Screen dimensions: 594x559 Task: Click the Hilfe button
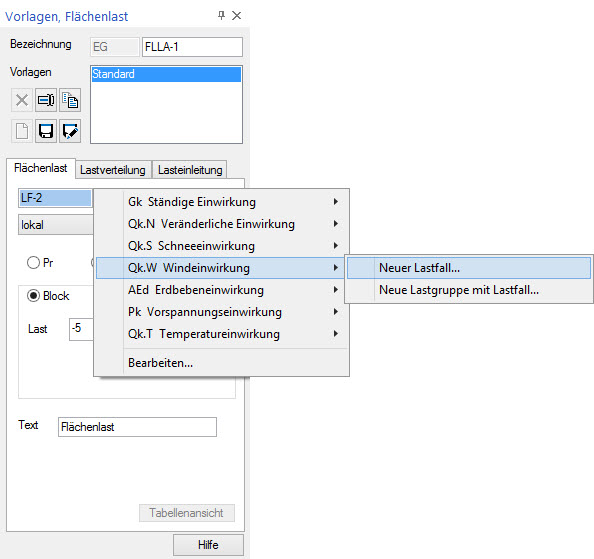pyautogui.click(x=208, y=545)
